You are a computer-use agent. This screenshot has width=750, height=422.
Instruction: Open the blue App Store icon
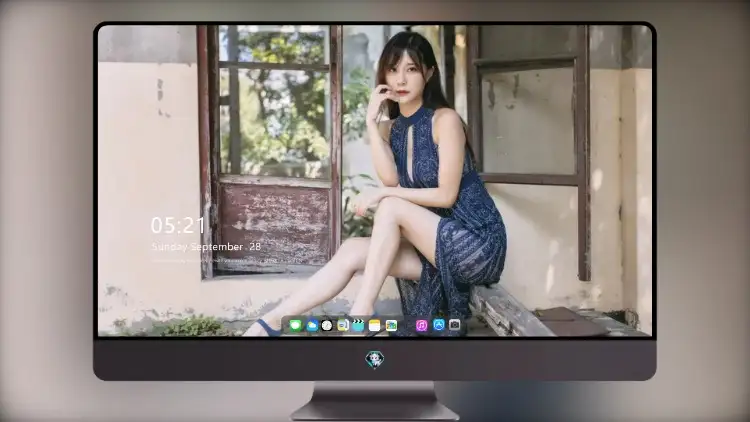[x=439, y=325]
